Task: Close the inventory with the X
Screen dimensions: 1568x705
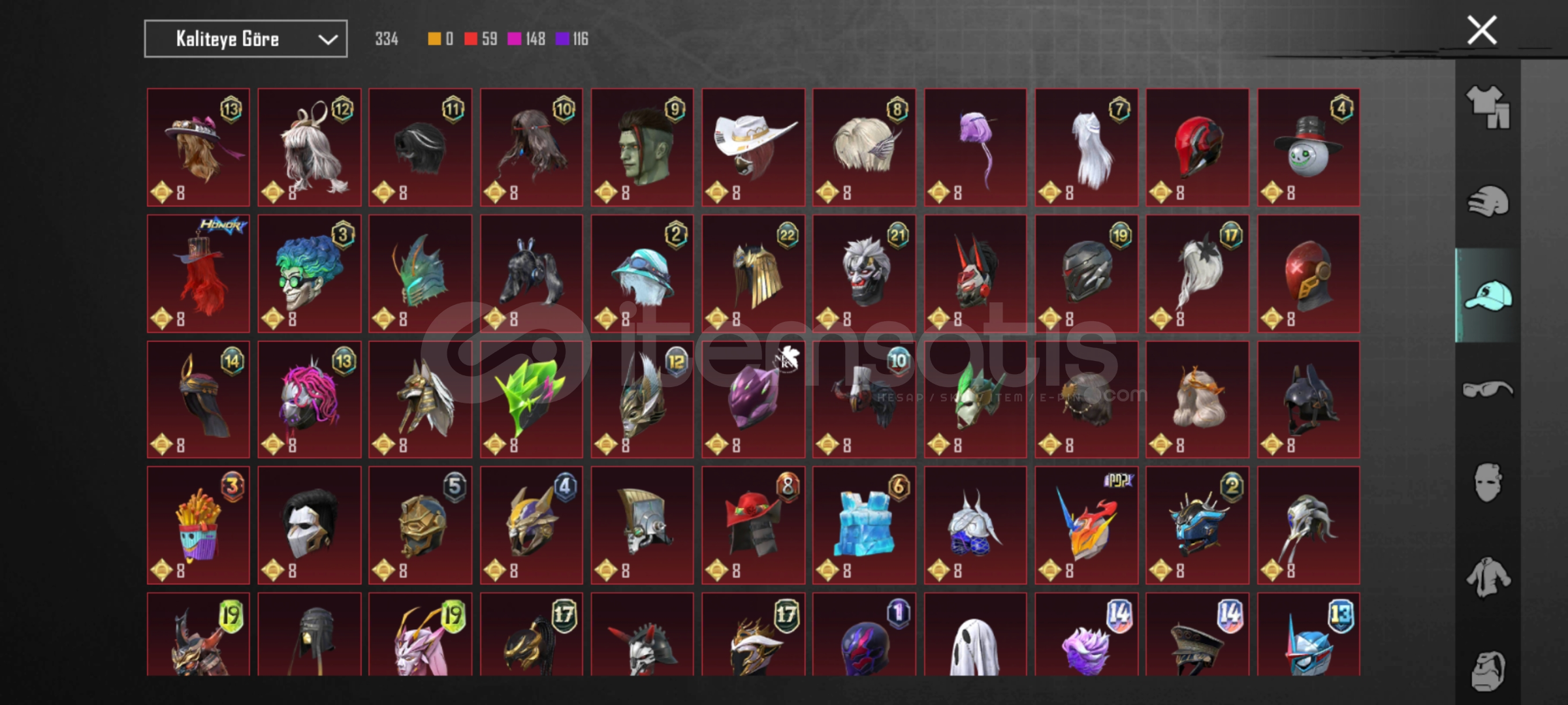Action: coord(1482,30)
